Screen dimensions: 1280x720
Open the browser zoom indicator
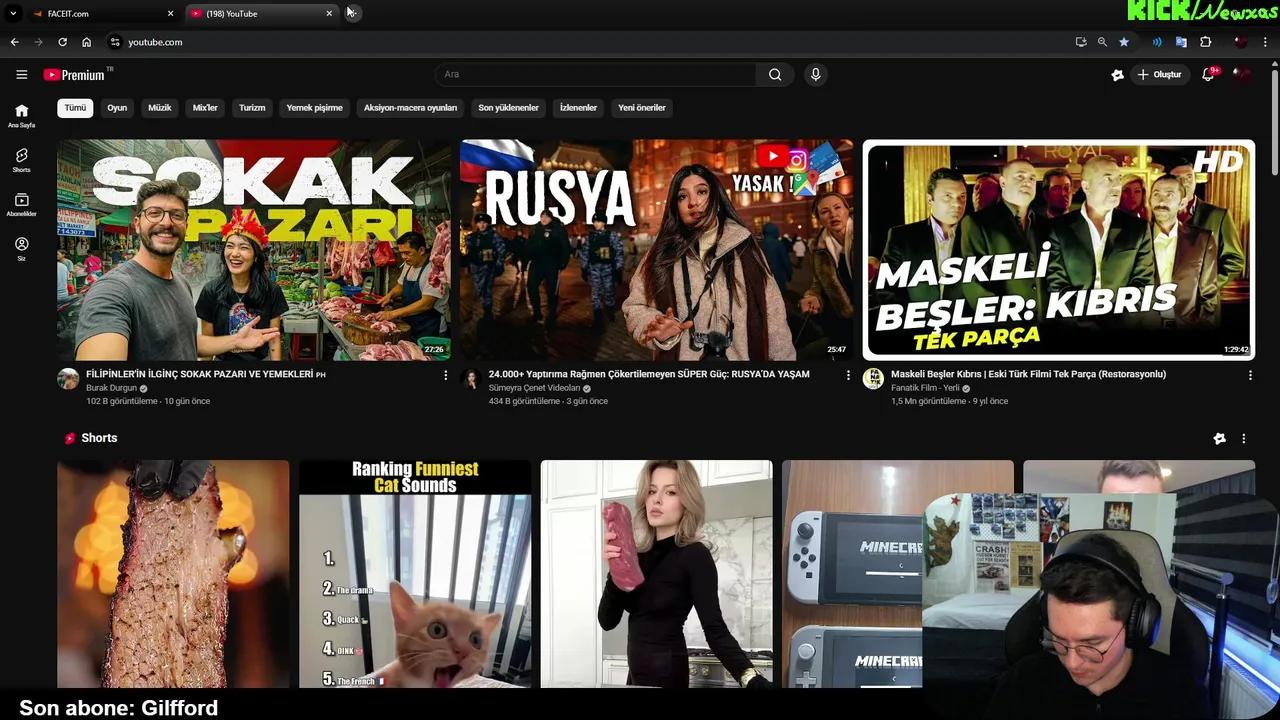(1102, 42)
